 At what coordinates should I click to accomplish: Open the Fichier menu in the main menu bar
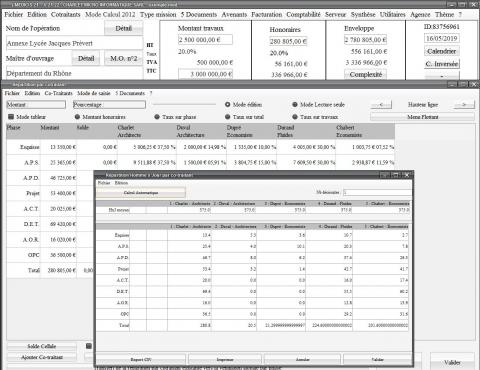point(13,14)
